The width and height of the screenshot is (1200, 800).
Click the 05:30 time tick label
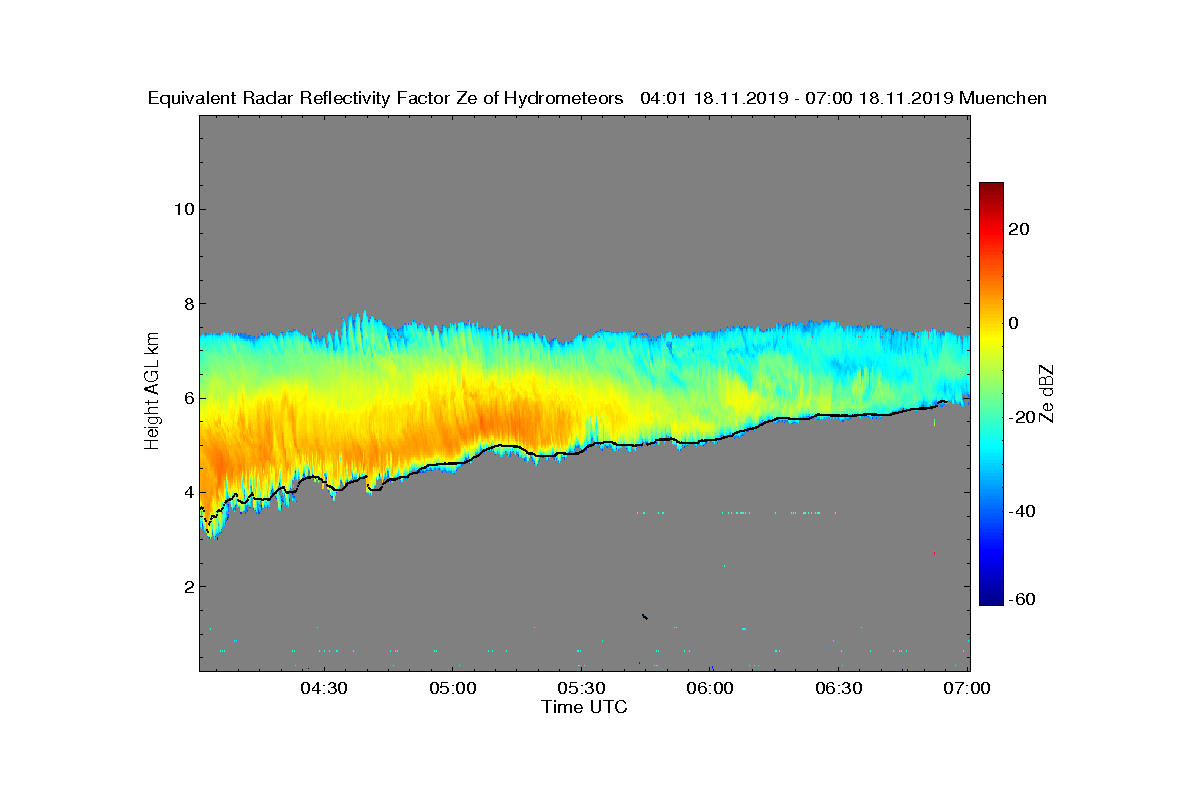(582, 689)
